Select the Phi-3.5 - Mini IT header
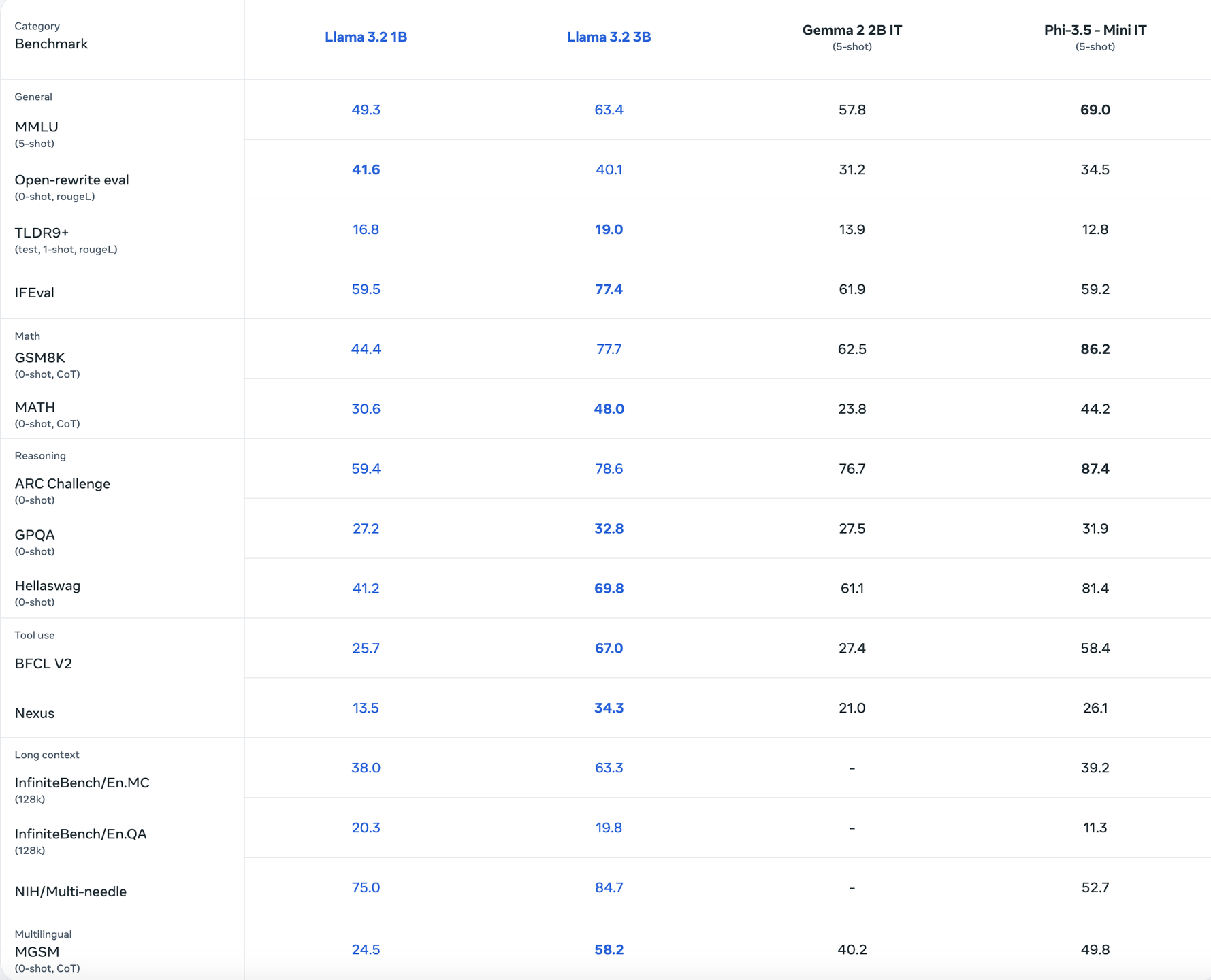The height and width of the screenshot is (980, 1211). (x=1095, y=31)
